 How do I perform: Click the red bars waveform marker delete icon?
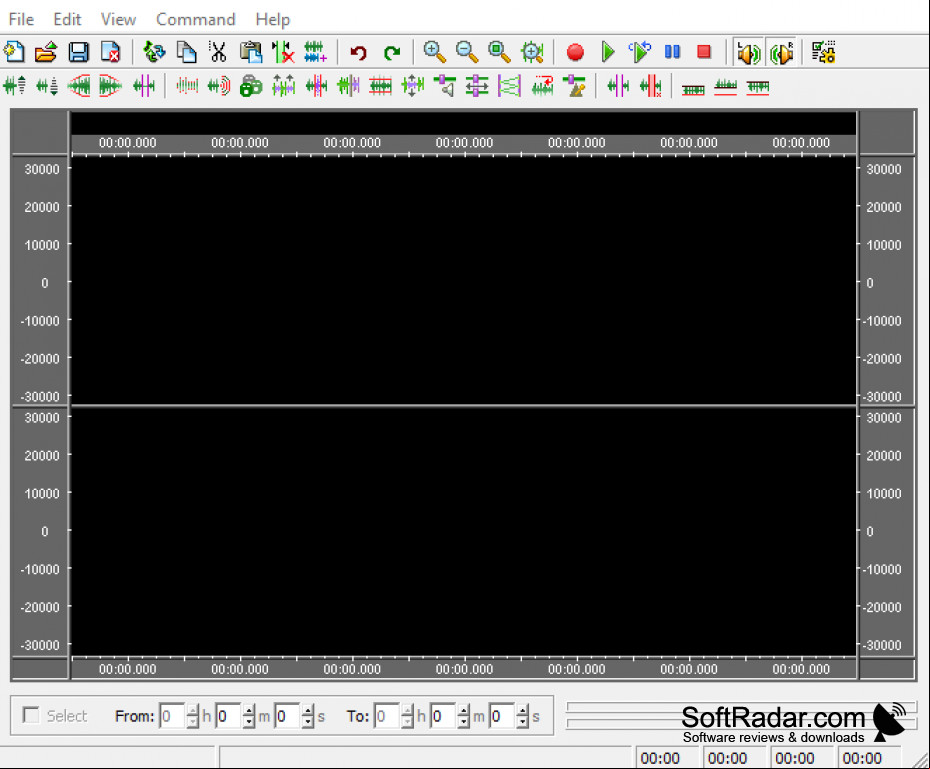click(x=651, y=86)
